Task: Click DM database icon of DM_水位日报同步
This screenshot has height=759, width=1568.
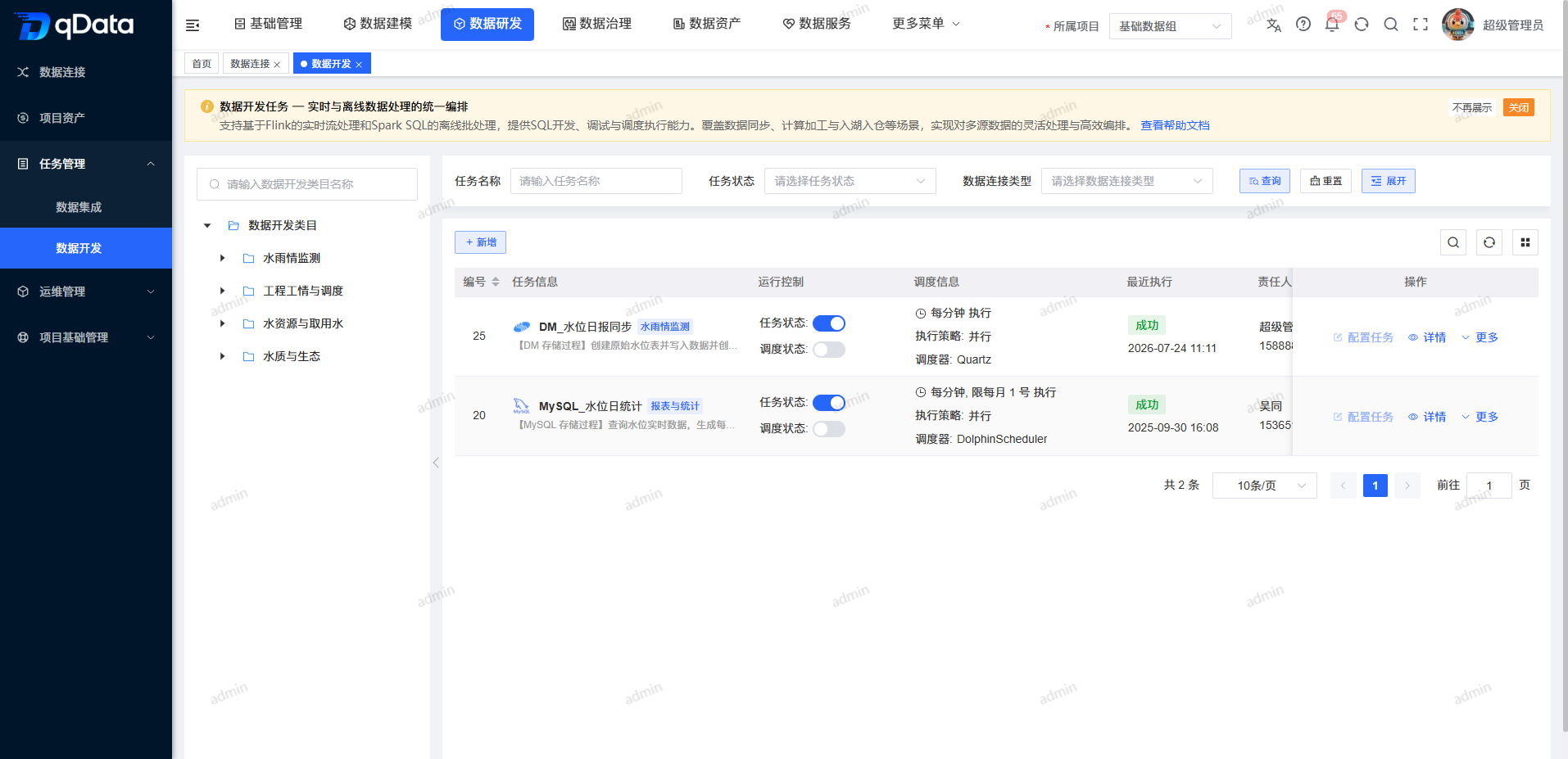Action: point(522,327)
